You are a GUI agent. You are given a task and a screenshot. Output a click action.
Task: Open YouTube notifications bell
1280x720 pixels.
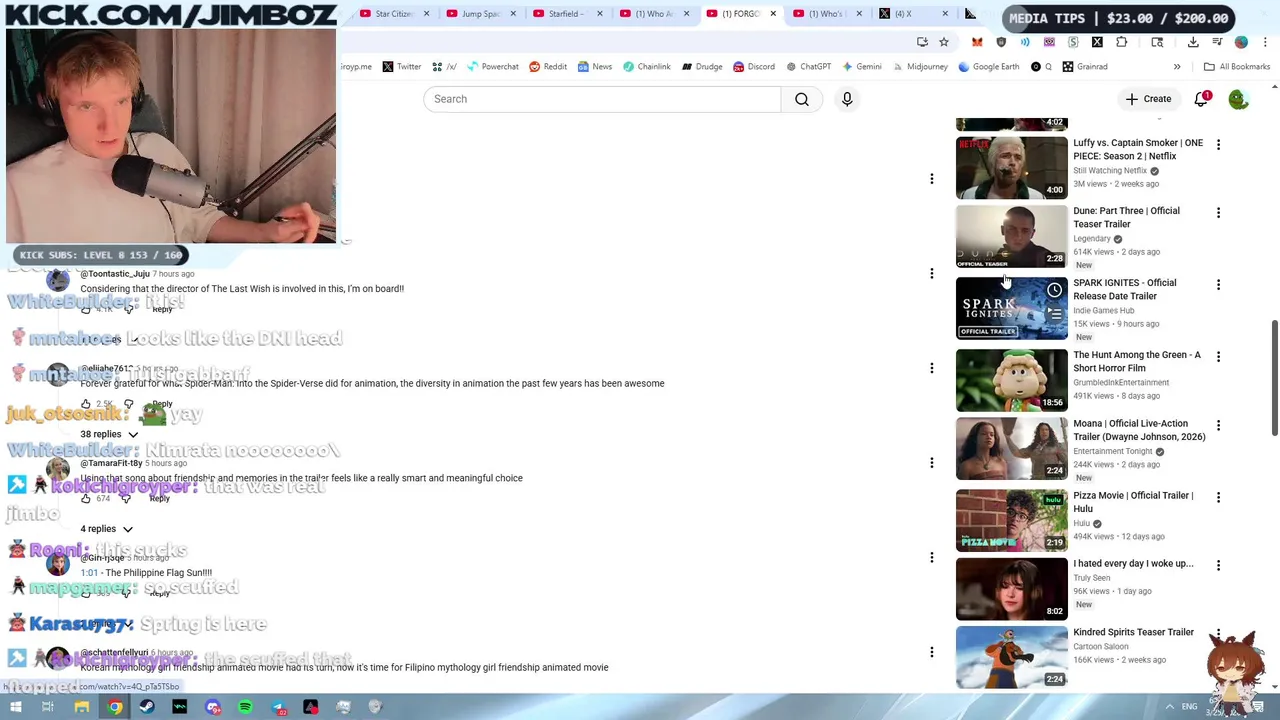pyautogui.click(x=1201, y=99)
